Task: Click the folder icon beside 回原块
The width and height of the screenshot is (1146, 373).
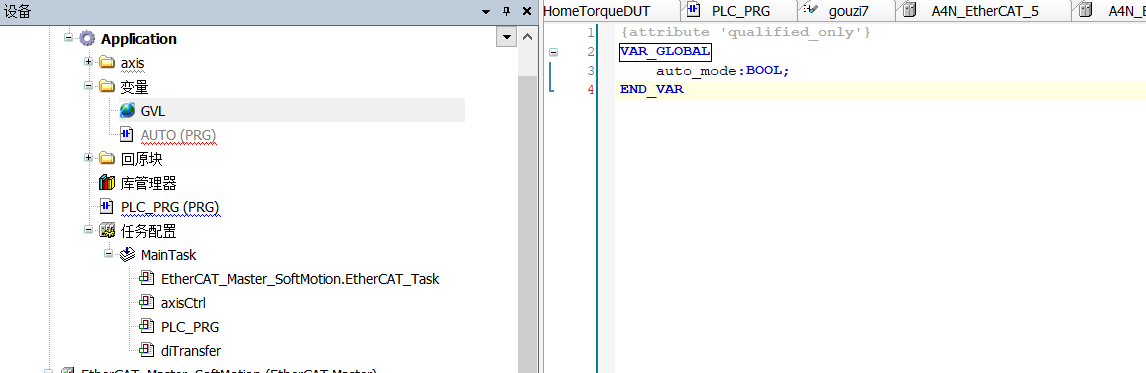Action: pyautogui.click(x=107, y=159)
